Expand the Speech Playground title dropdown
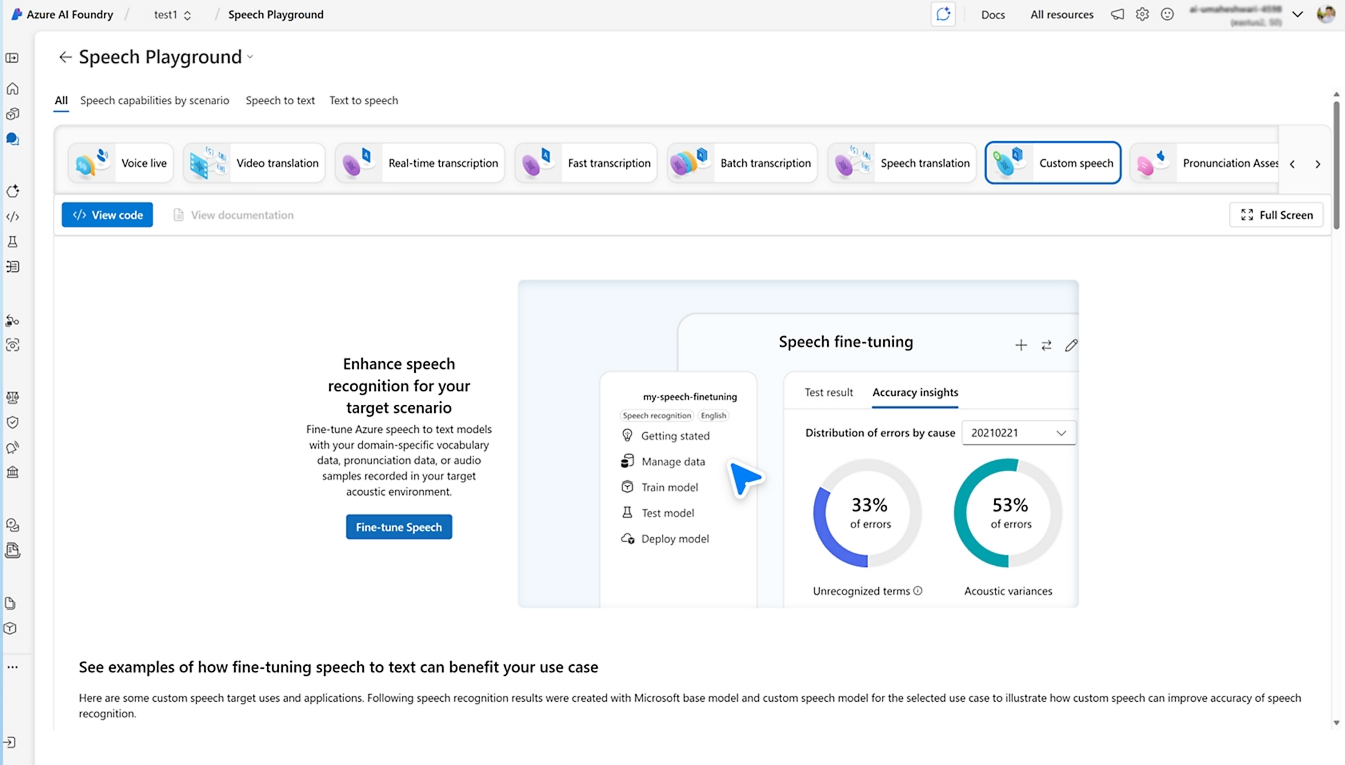Screen dimensions: 1345x765 (250, 57)
